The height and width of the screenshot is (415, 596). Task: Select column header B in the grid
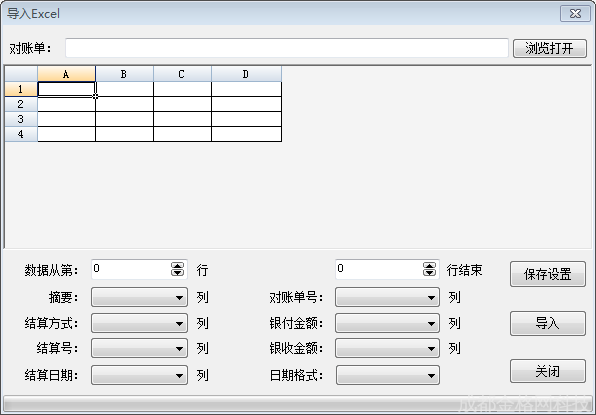click(124, 74)
